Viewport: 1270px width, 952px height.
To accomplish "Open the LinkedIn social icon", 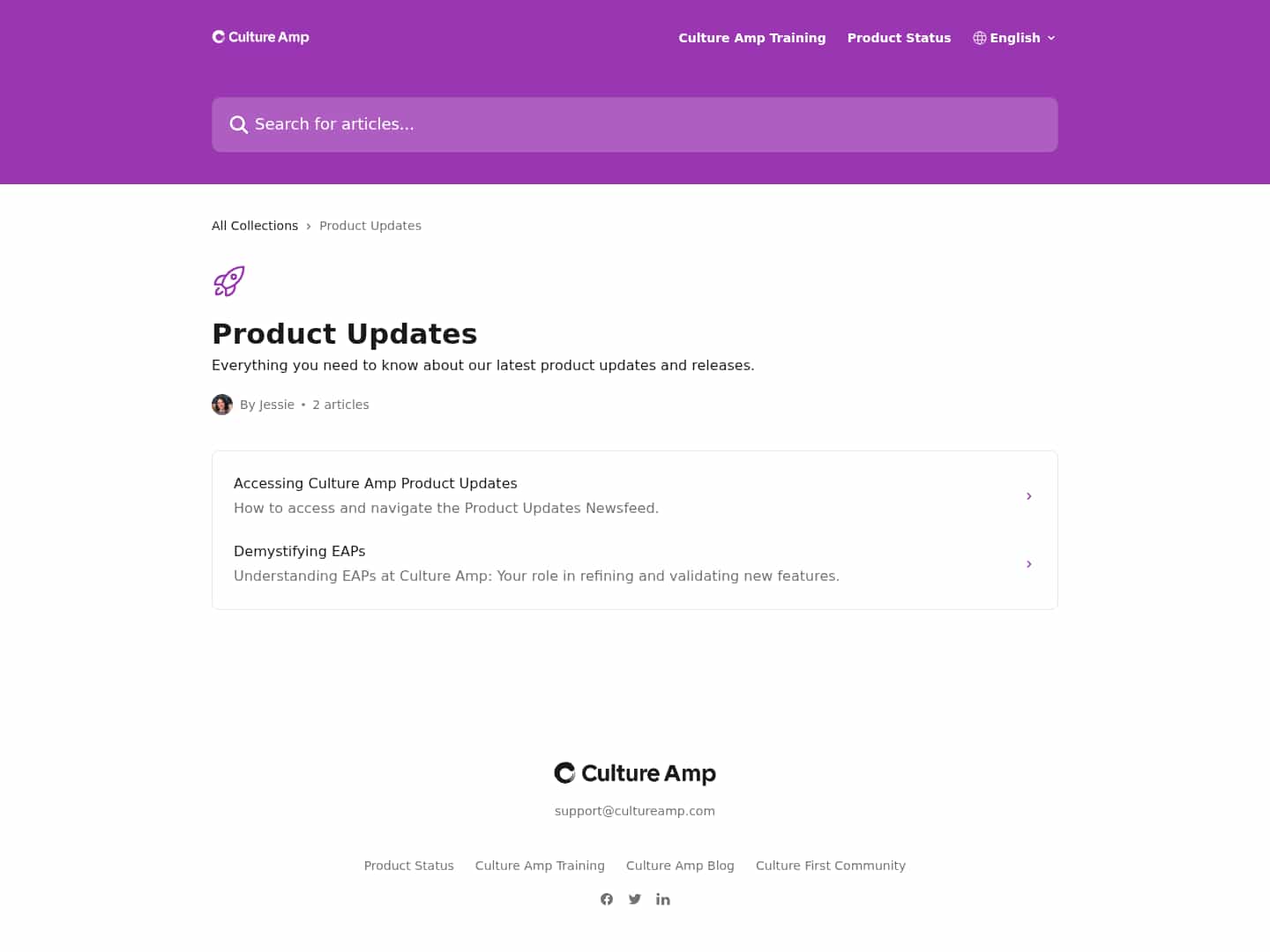I will tap(663, 899).
